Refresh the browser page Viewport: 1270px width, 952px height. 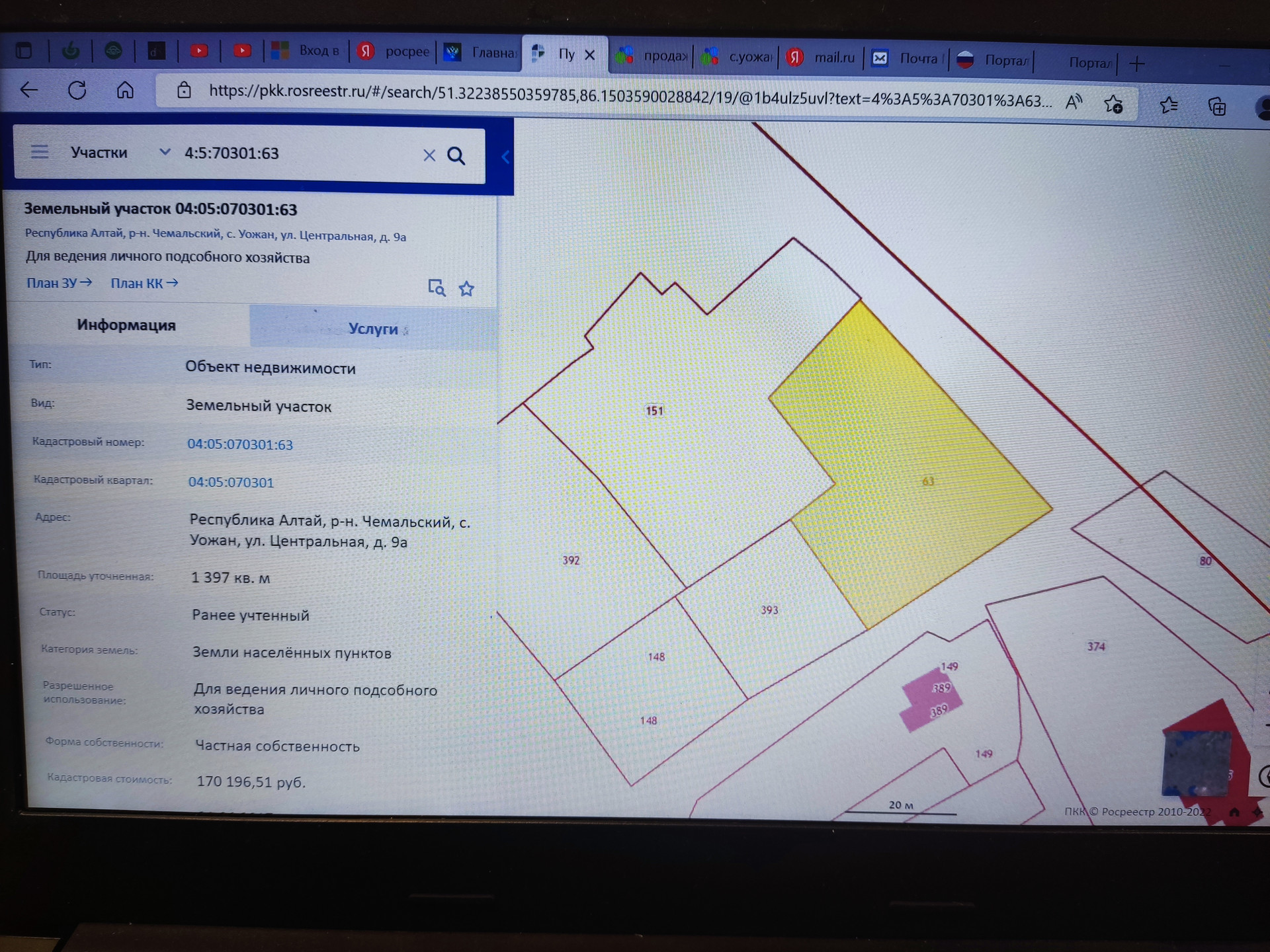(x=77, y=90)
